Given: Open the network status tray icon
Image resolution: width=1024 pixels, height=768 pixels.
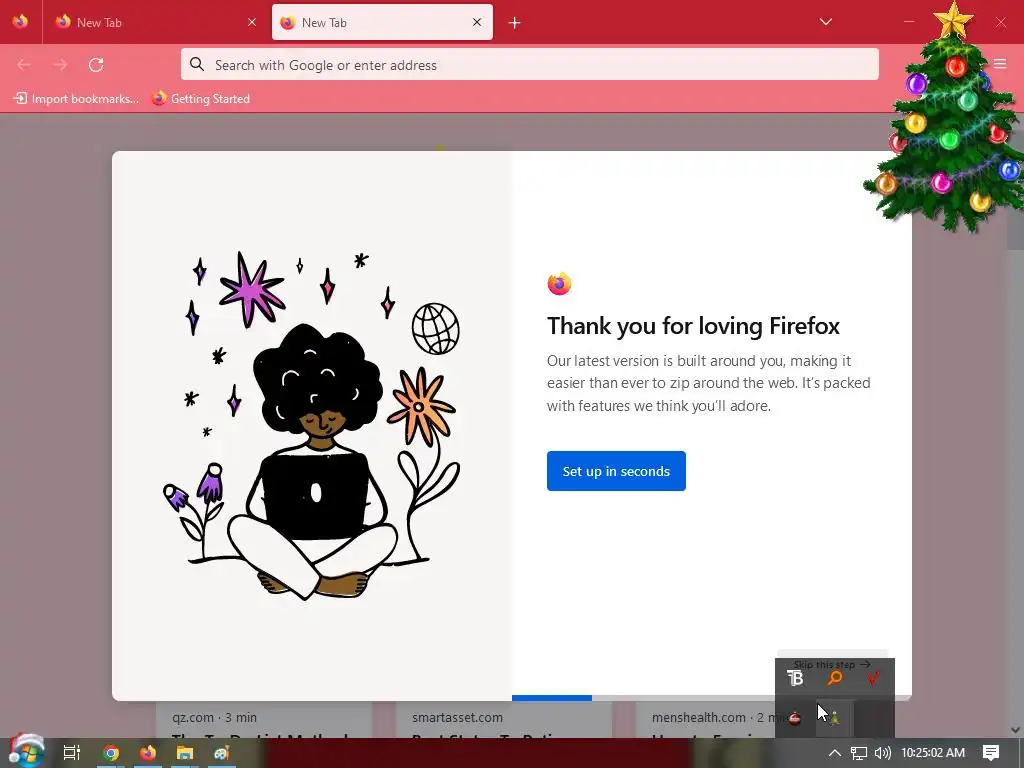Looking at the screenshot, I should [859, 753].
